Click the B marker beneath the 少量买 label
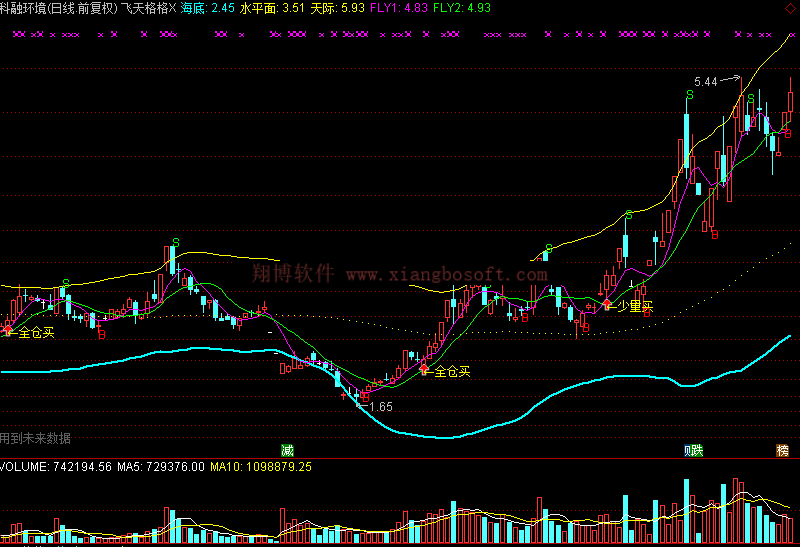 pos(647,313)
